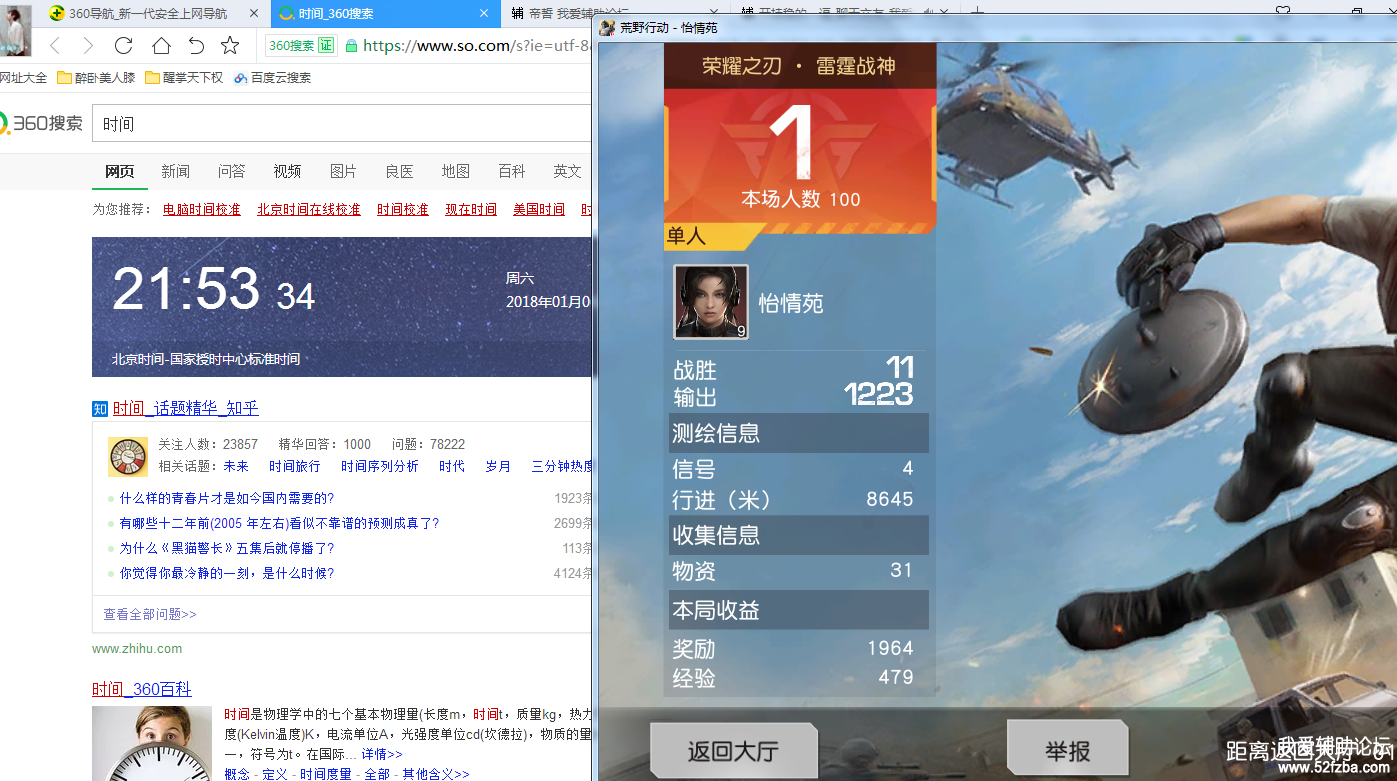The image size is (1397, 781).
Task: Select 网页 search category
Action: 120,171
